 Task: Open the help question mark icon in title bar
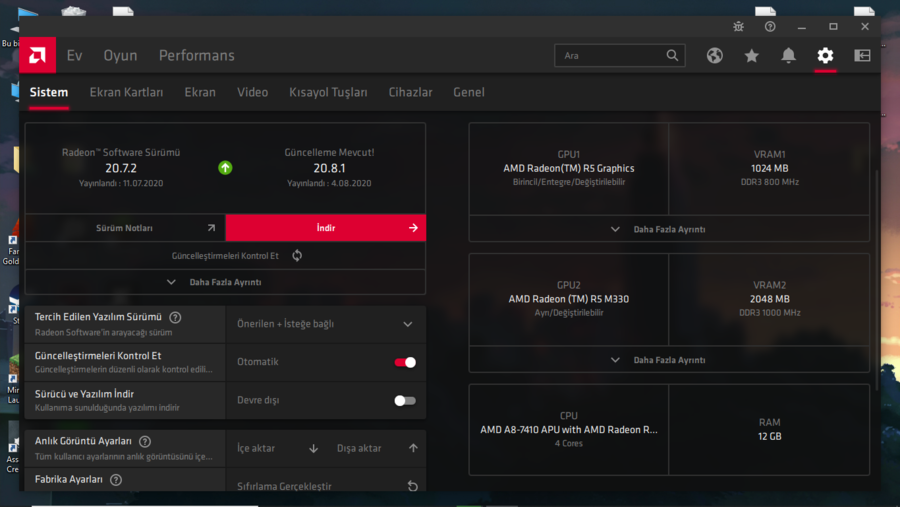click(x=770, y=26)
